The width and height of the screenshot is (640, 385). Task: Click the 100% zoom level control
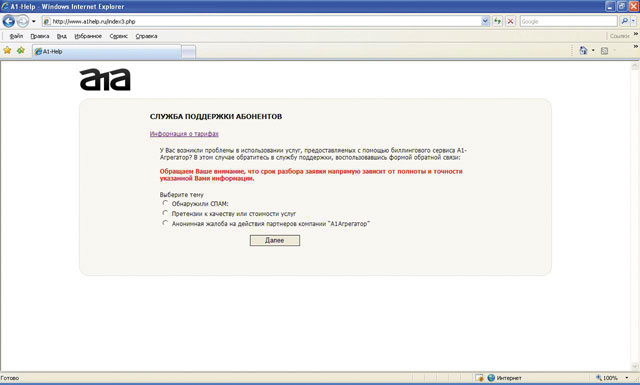[607, 378]
